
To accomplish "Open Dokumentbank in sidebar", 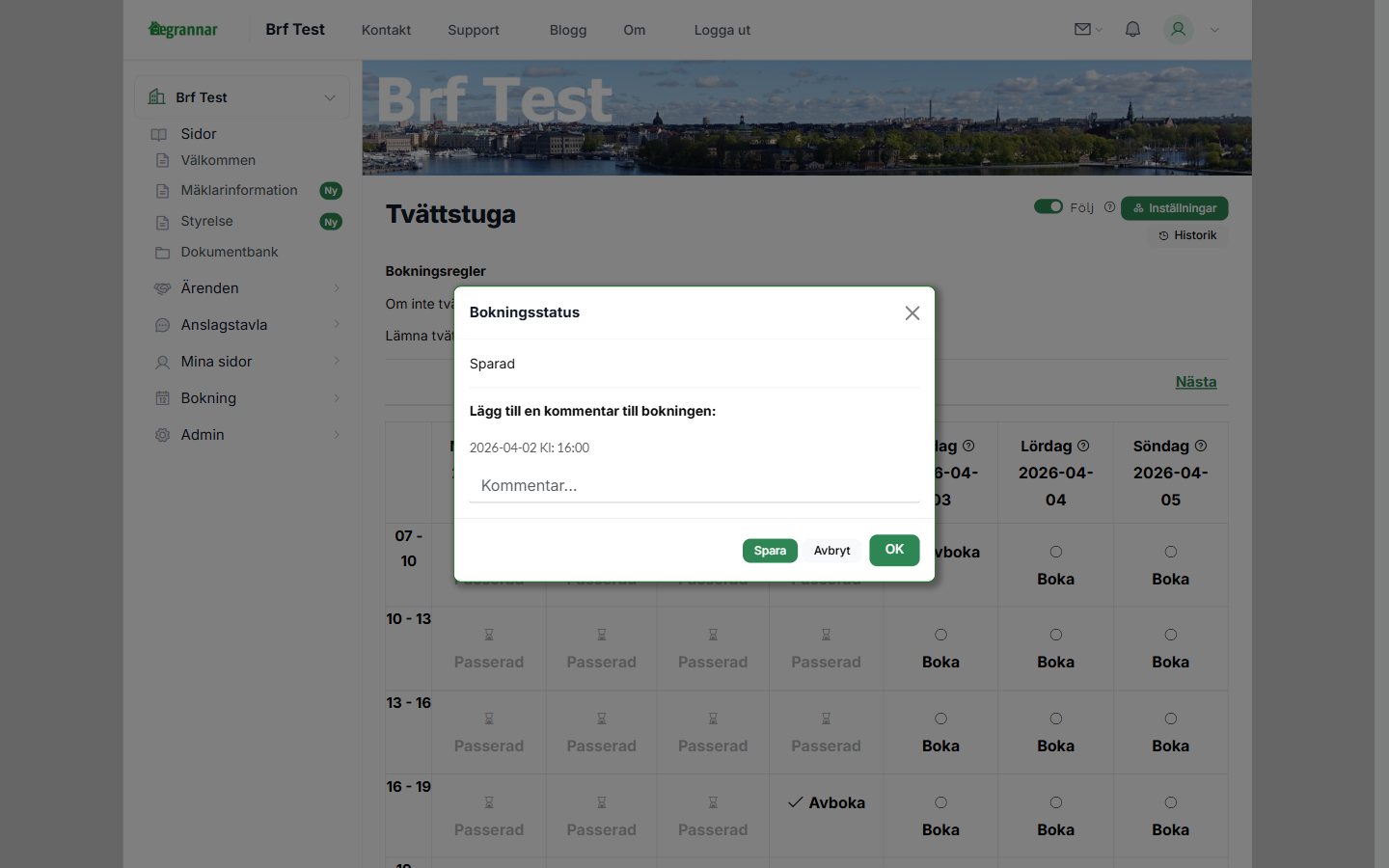I will 229,252.
